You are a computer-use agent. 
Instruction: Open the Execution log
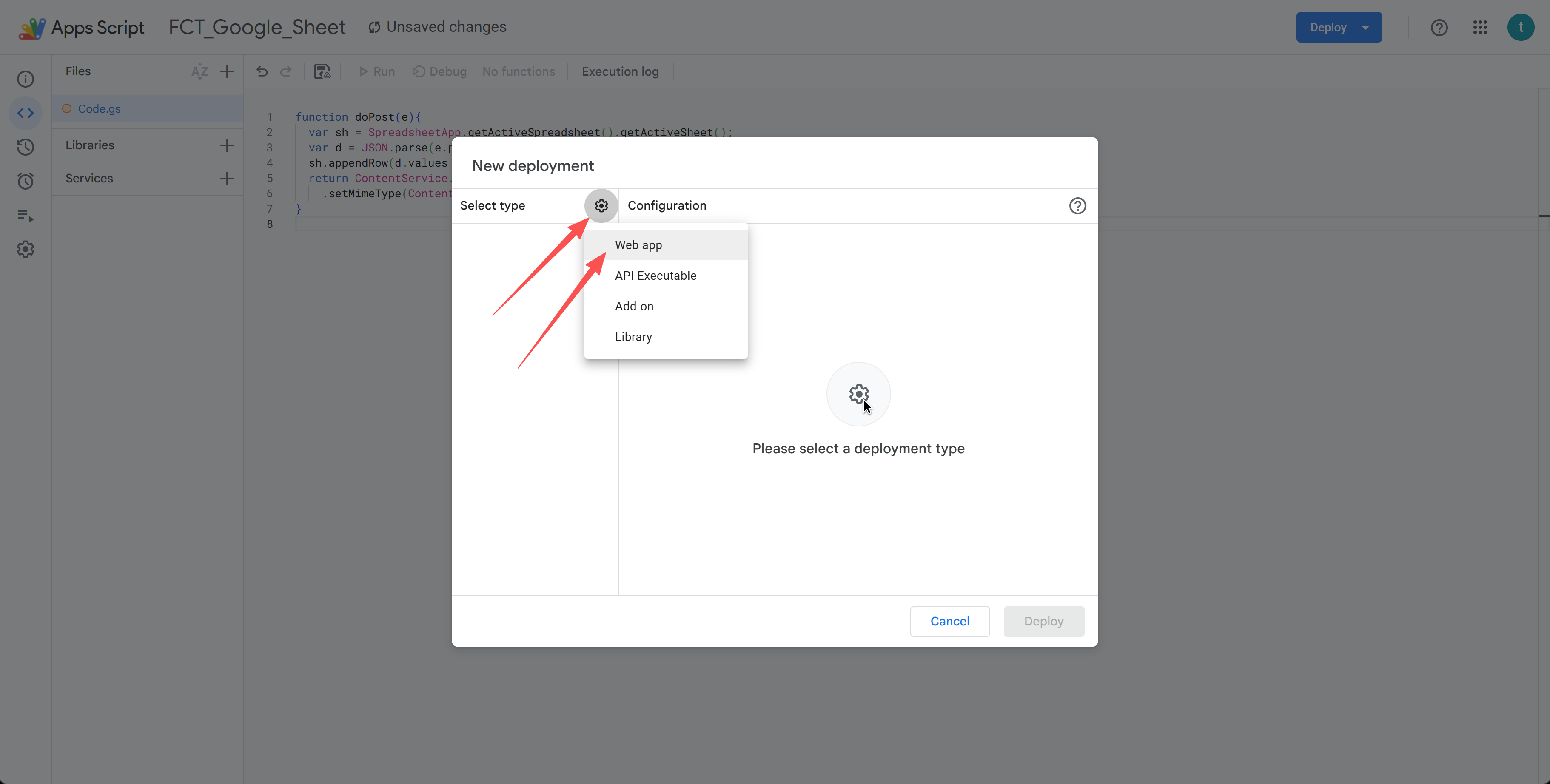620,71
